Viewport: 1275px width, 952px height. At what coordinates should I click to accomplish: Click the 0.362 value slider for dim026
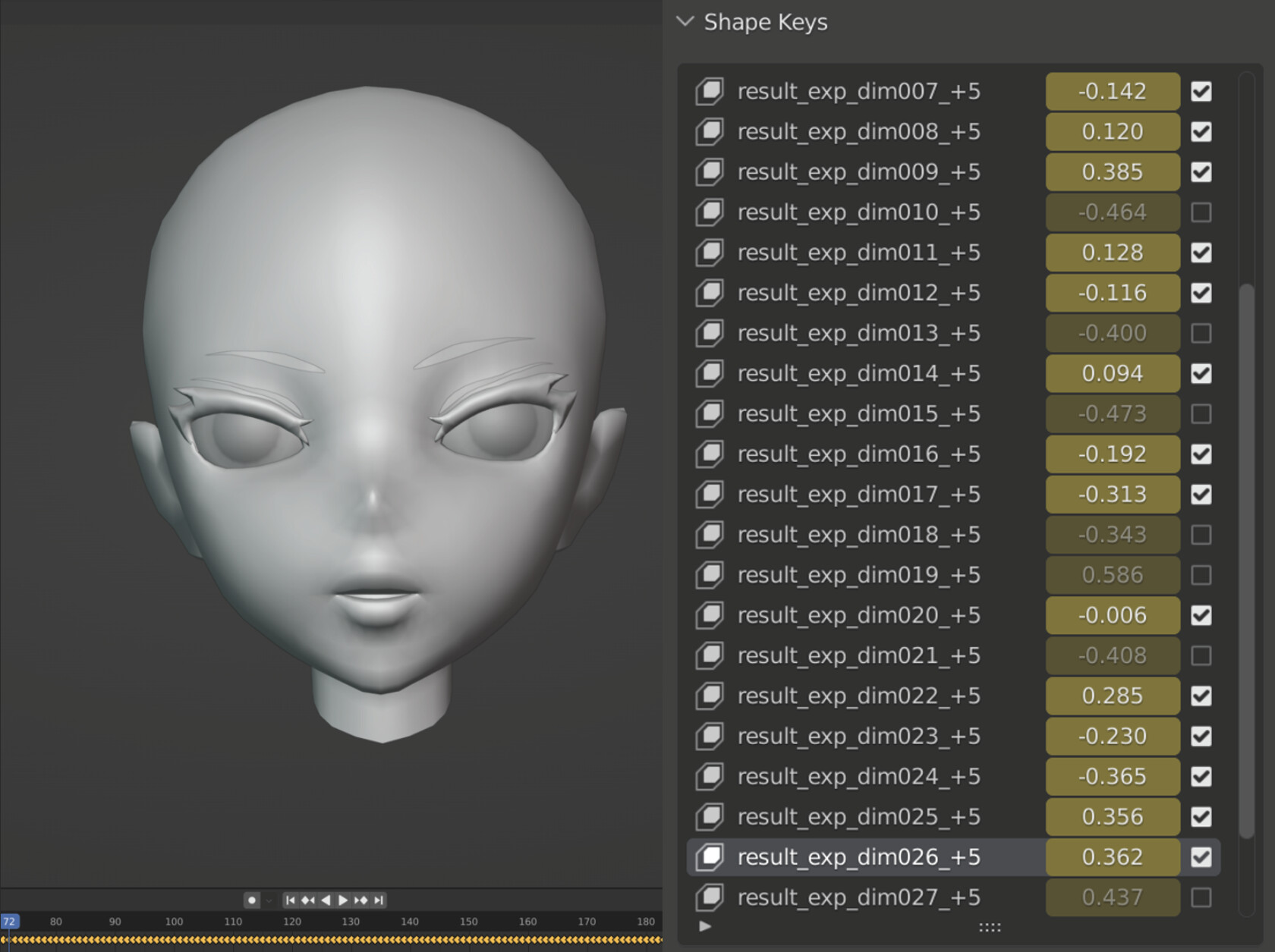tap(1112, 856)
